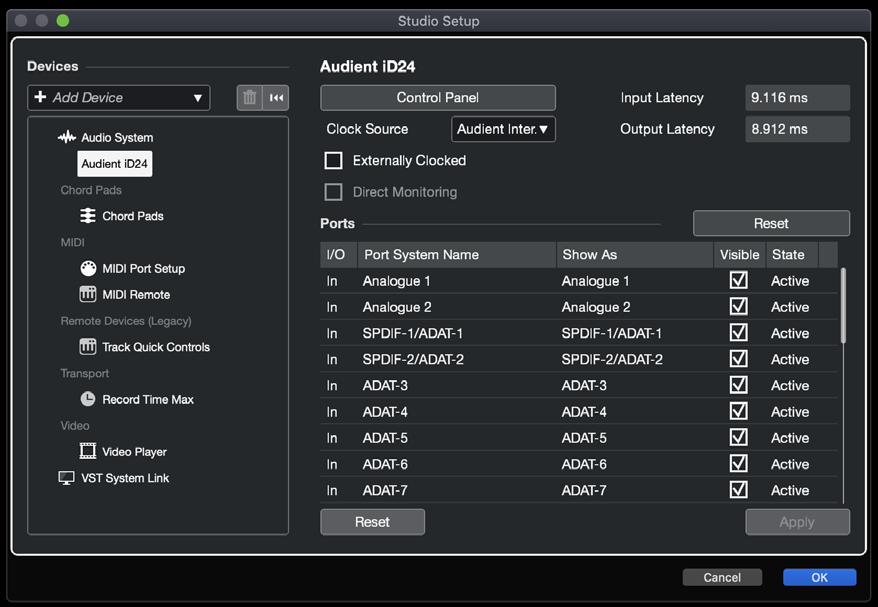Open the Add Device dropdown
Image resolution: width=878 pixels, height=607 pixels.
click(x=119, y=98)
